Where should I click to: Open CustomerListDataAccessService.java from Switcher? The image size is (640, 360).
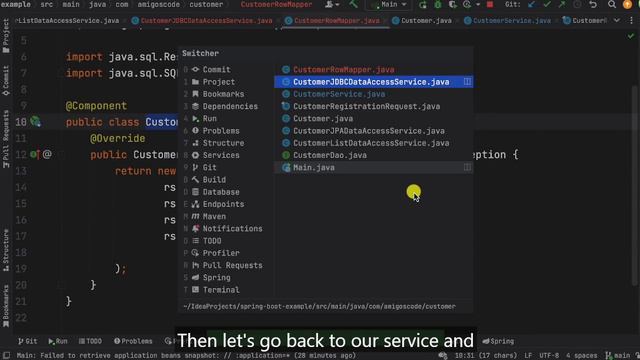pyautogui.click(x=373, y=143)
